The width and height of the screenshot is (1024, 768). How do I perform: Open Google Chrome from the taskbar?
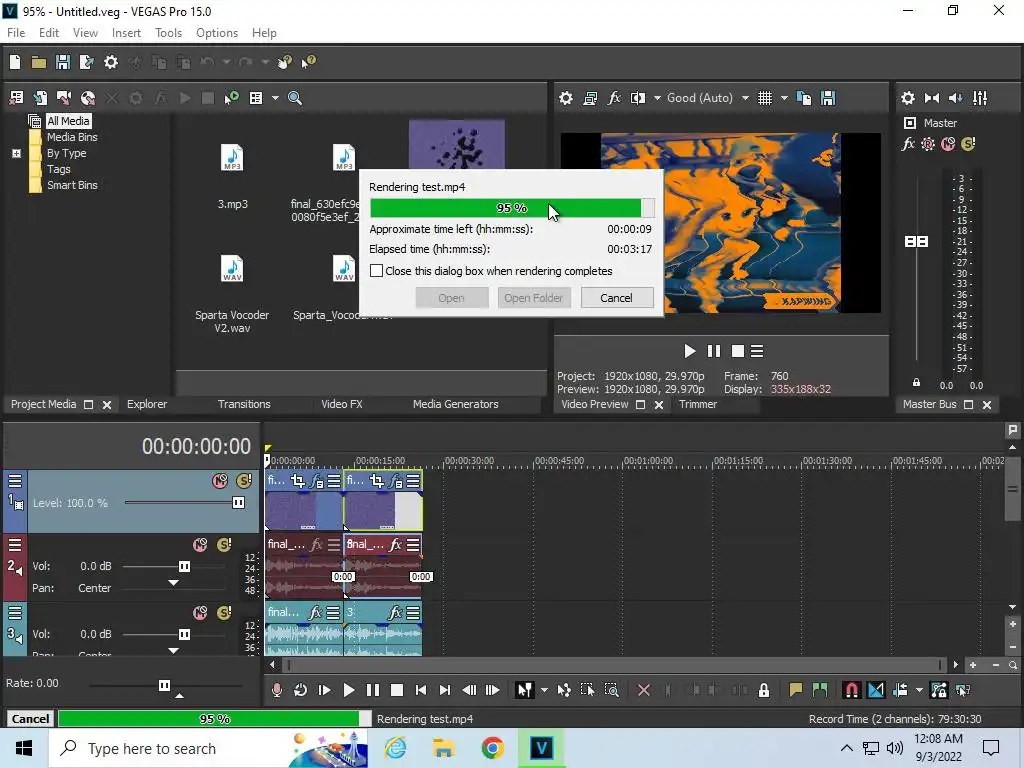pyautogui.click(x=493, y=748)
